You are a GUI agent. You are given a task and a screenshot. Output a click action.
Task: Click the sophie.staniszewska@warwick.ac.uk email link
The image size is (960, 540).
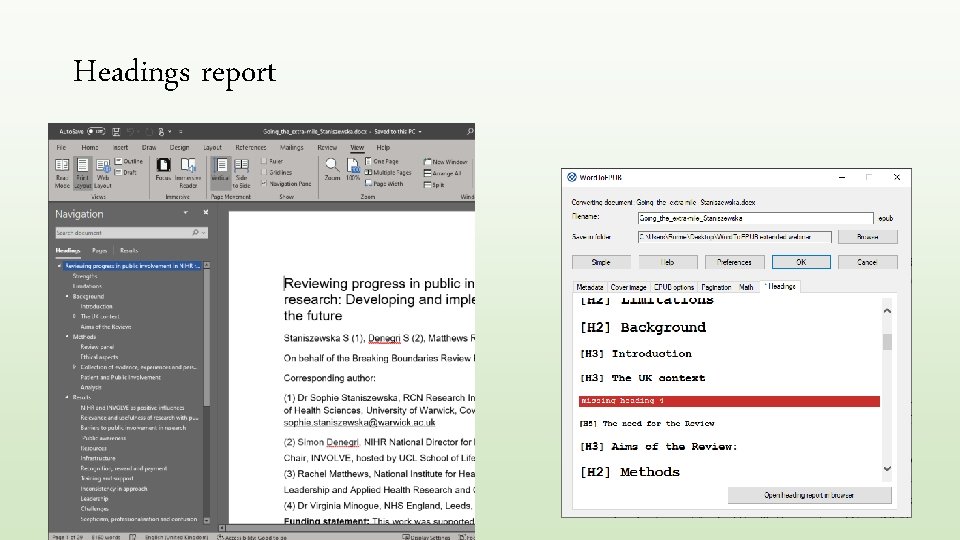(x=359, y=422)
